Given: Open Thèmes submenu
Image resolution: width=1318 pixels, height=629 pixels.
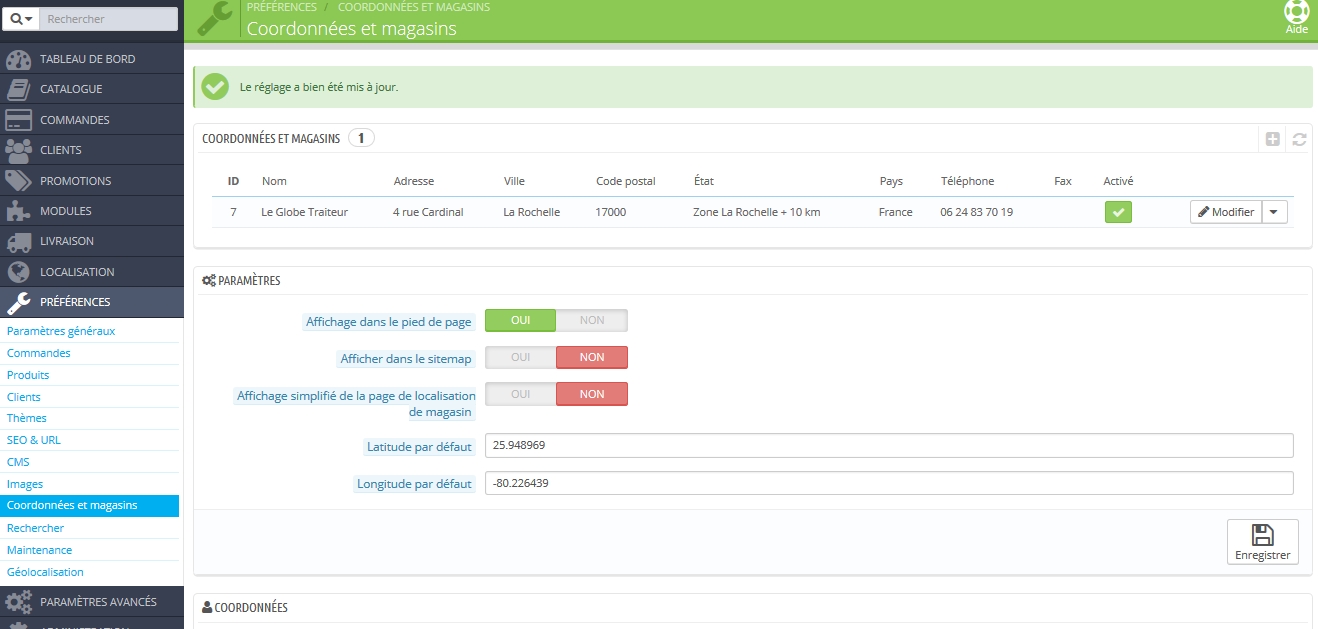Looking at the screenshot, I should pos(27,418).
